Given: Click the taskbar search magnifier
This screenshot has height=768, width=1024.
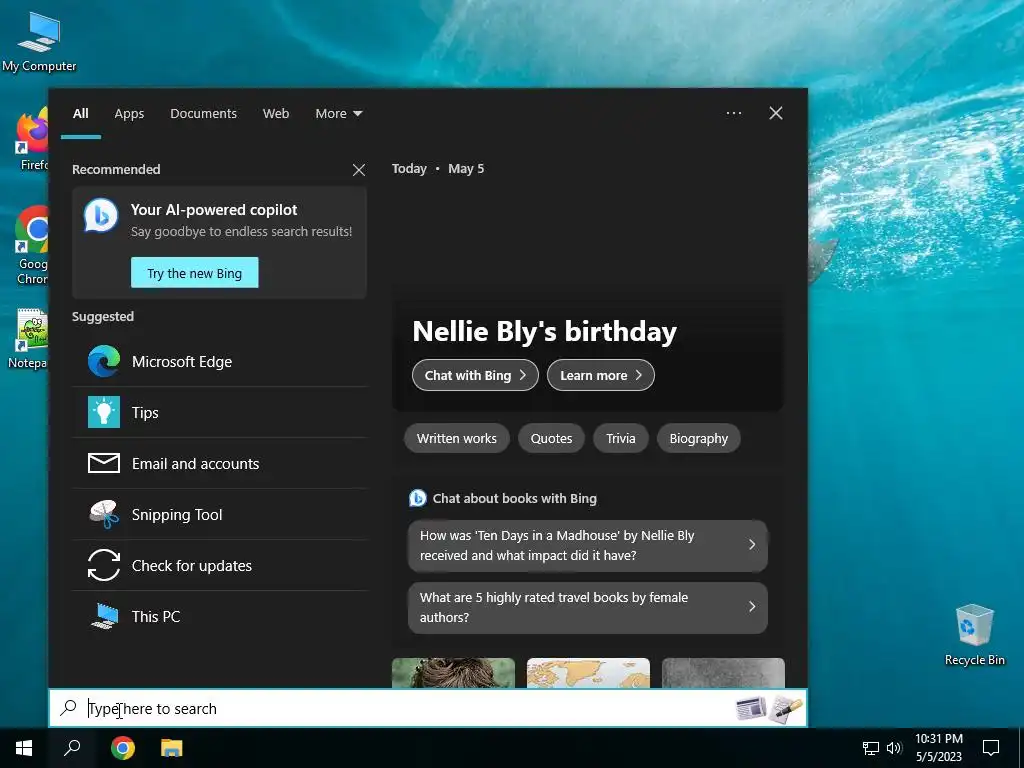Looking at the screenshot, I should click(x=72, y=748).
